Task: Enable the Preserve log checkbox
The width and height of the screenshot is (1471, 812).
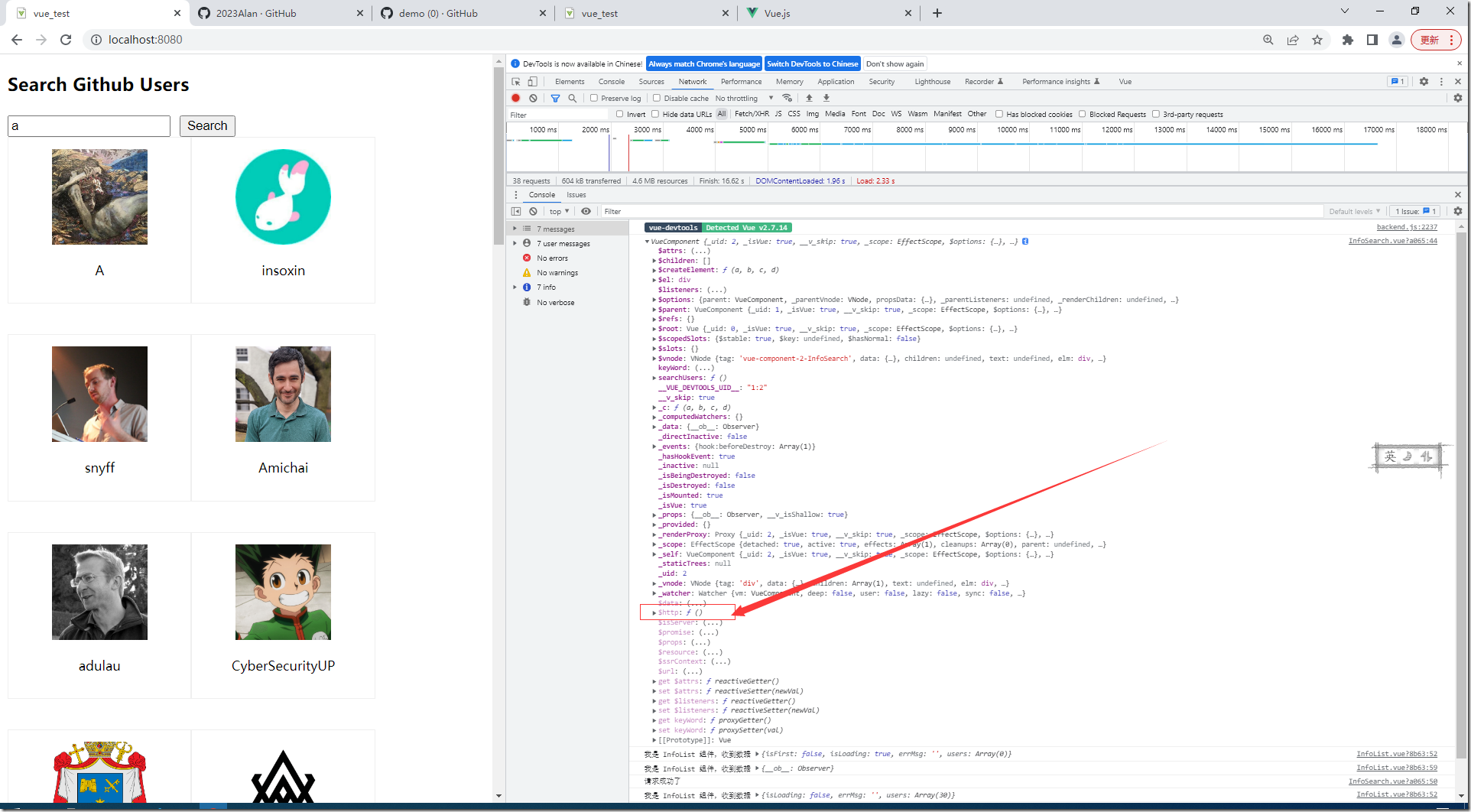Action: tap(594, 98)
